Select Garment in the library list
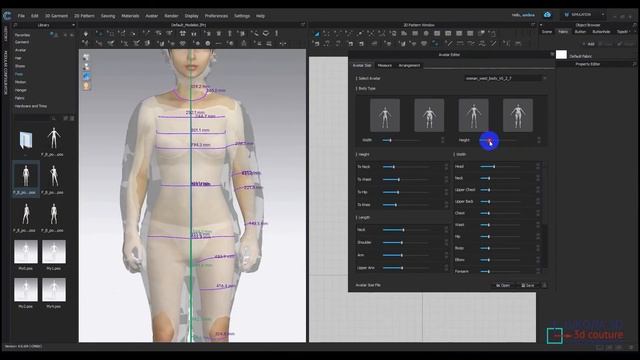 click(22, 42)
